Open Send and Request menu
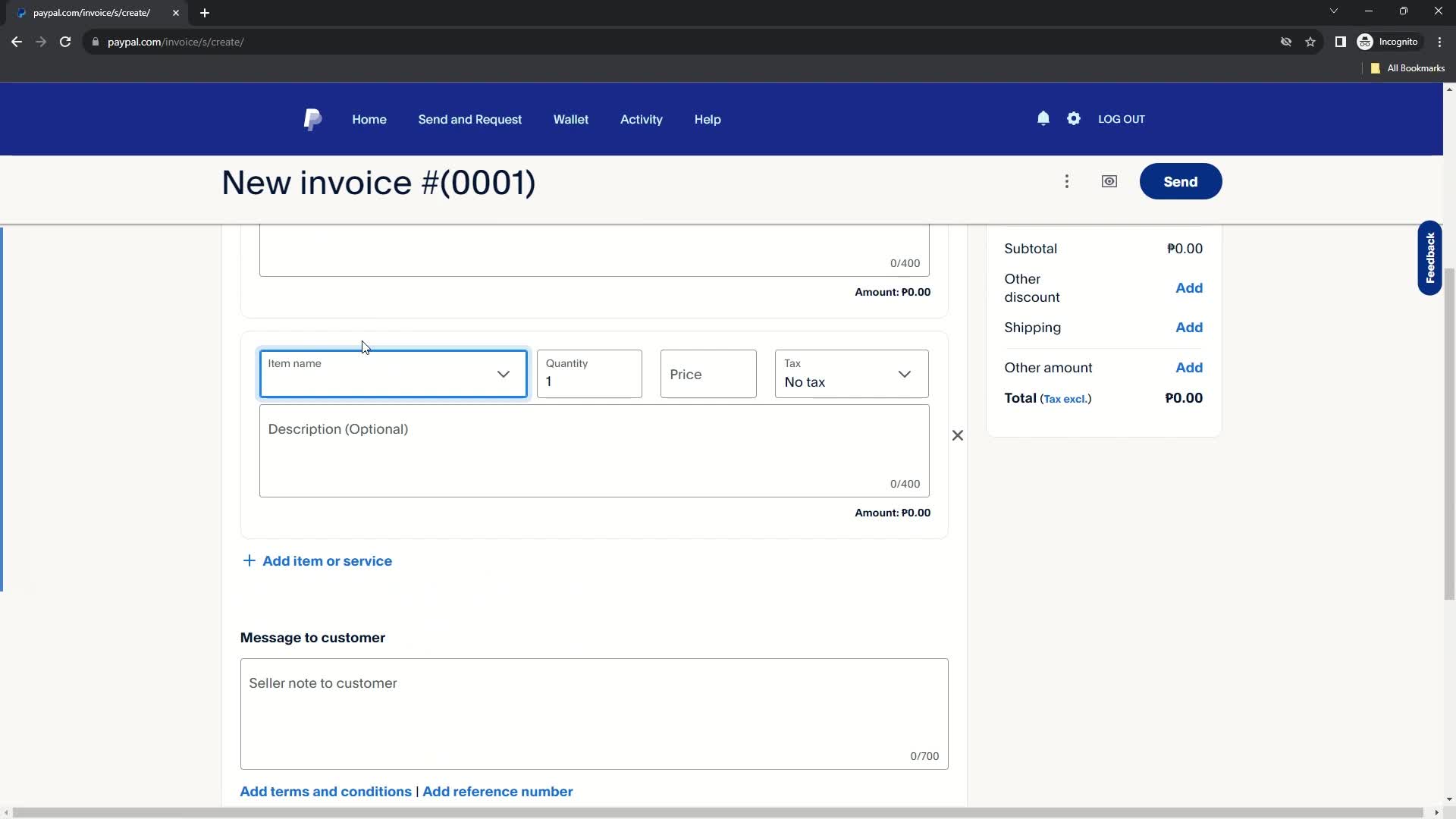Viewport: 1456px width, 819px height. point(469,120)
